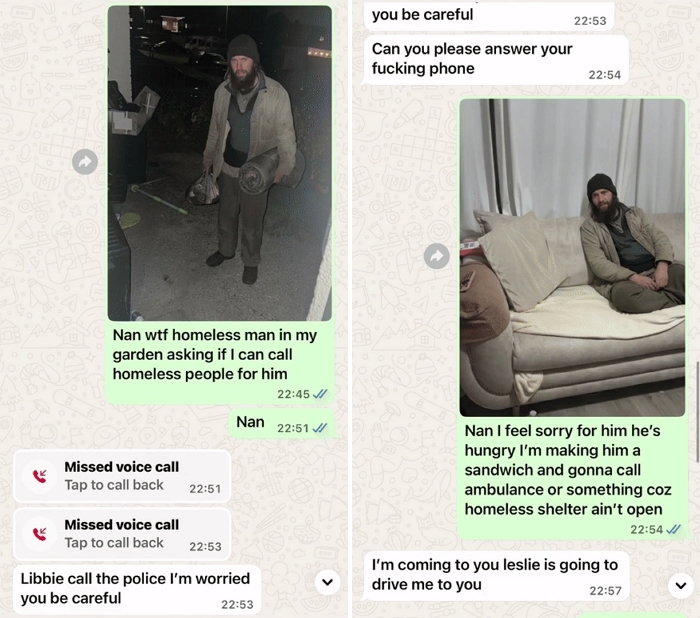Select 'I'm coming to you leslie' message

tap(497, 576)
